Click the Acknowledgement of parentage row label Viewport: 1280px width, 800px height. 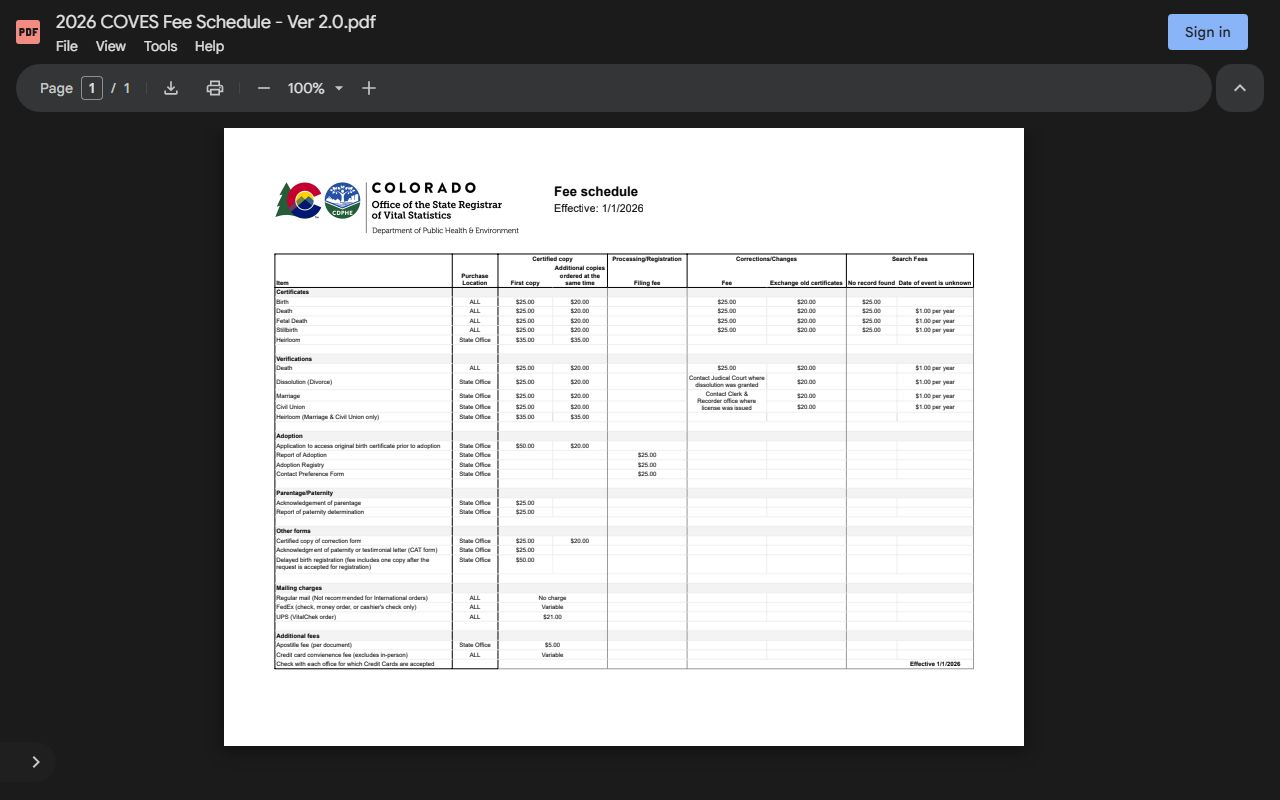click(318, 503)
